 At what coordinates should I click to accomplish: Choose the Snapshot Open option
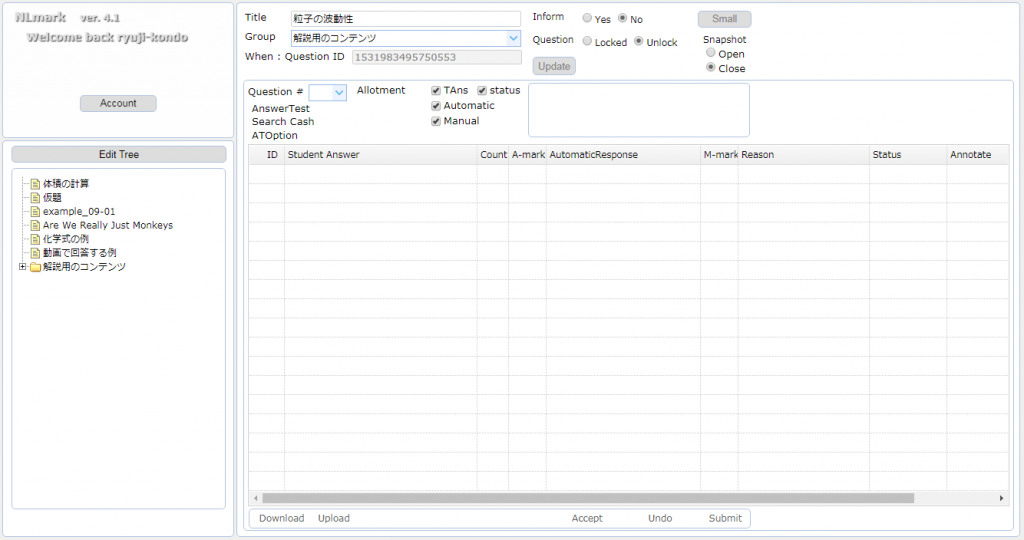pos(711,54)
